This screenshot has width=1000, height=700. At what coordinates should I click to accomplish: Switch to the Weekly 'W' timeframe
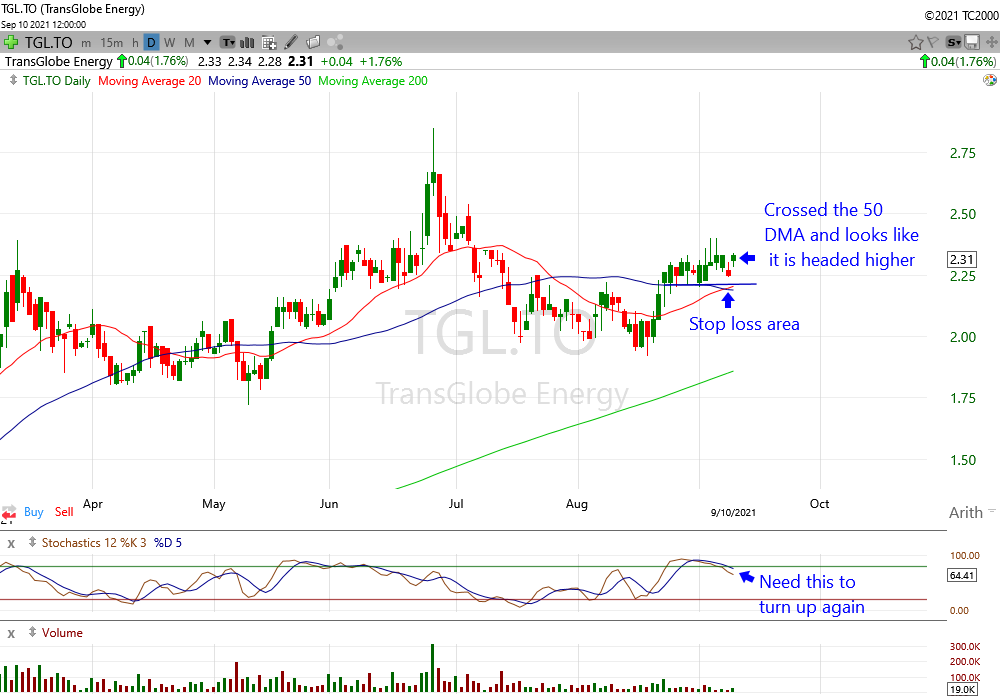click(170, 43)
